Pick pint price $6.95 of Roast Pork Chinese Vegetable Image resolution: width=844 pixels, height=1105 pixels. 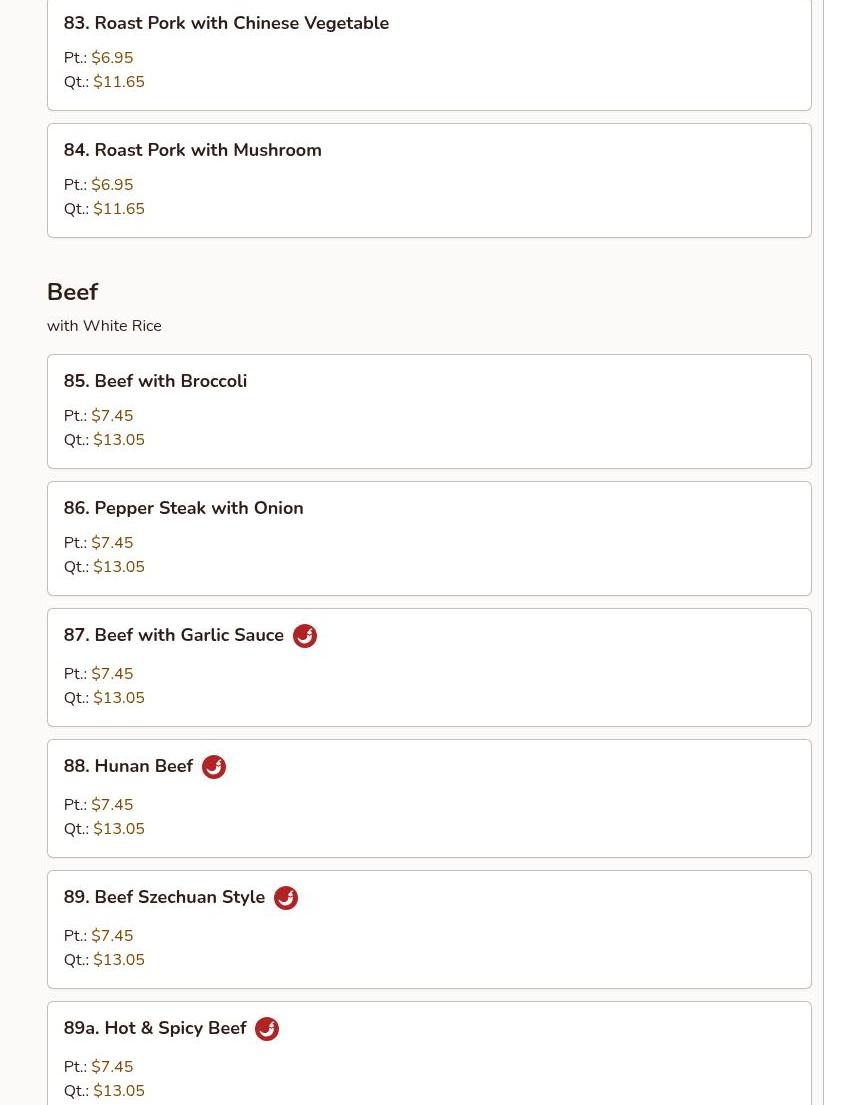(x=111, y=58)
